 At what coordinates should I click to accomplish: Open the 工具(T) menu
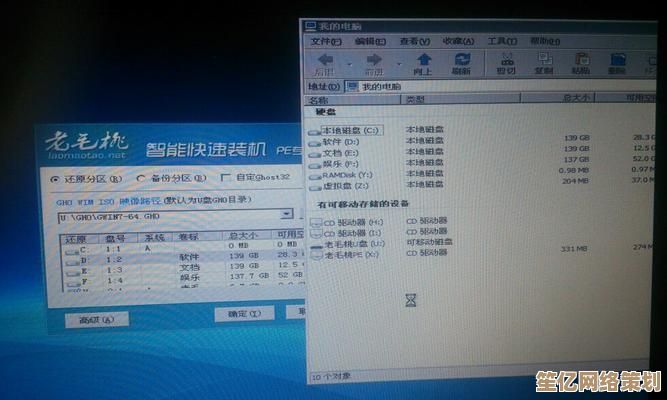click(502, 41)
